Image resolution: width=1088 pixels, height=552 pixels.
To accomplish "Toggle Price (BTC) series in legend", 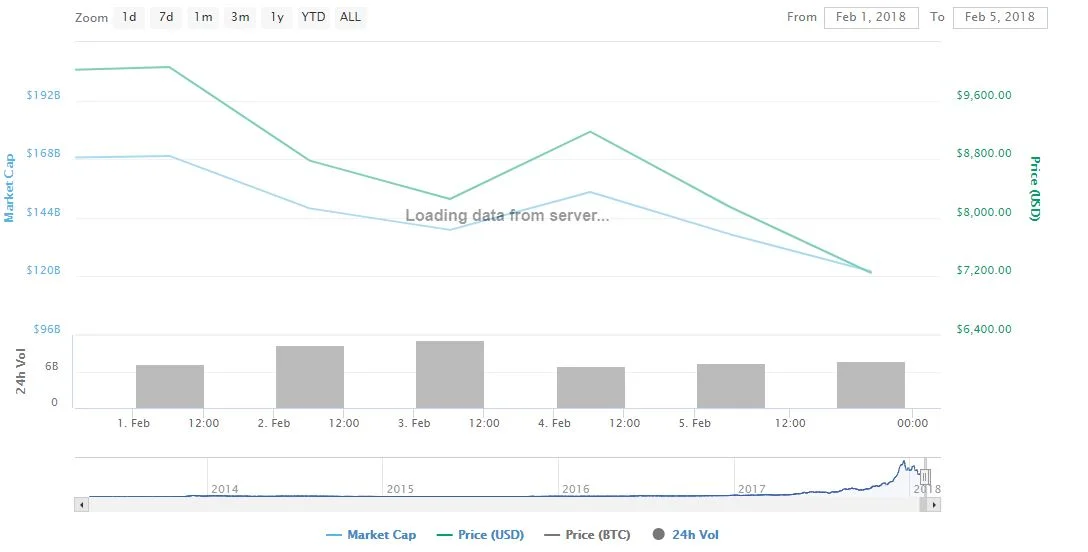I will tap(588, 535).
